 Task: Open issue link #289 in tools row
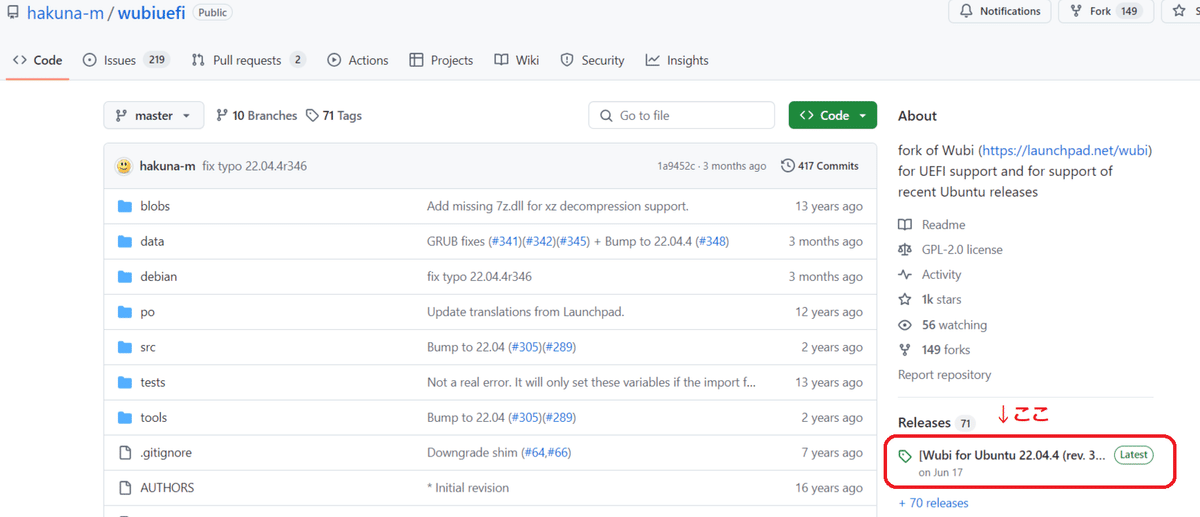pyautogui.click(x=558, y=417)
